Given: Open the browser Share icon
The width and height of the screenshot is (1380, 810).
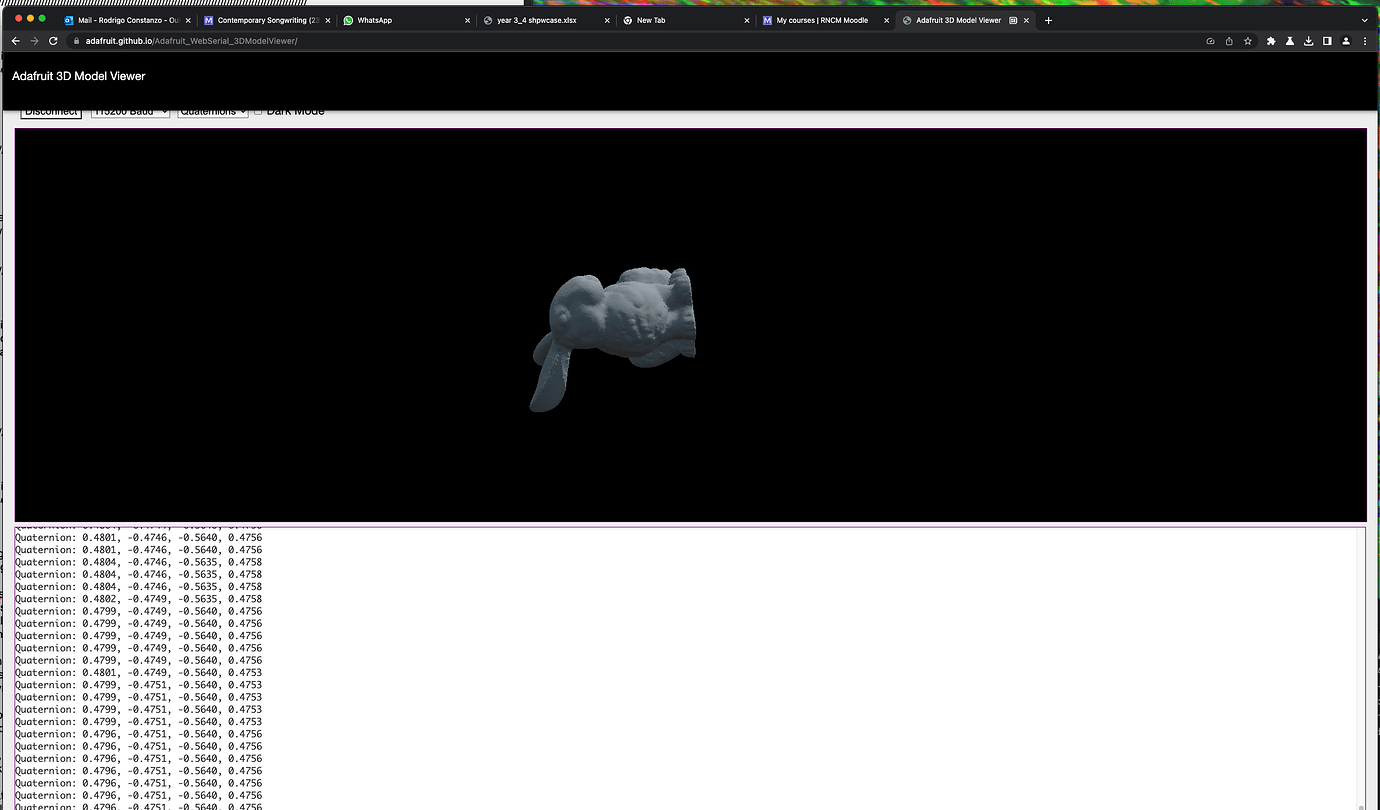Looking at the screenshot, I should point(1227,41).
